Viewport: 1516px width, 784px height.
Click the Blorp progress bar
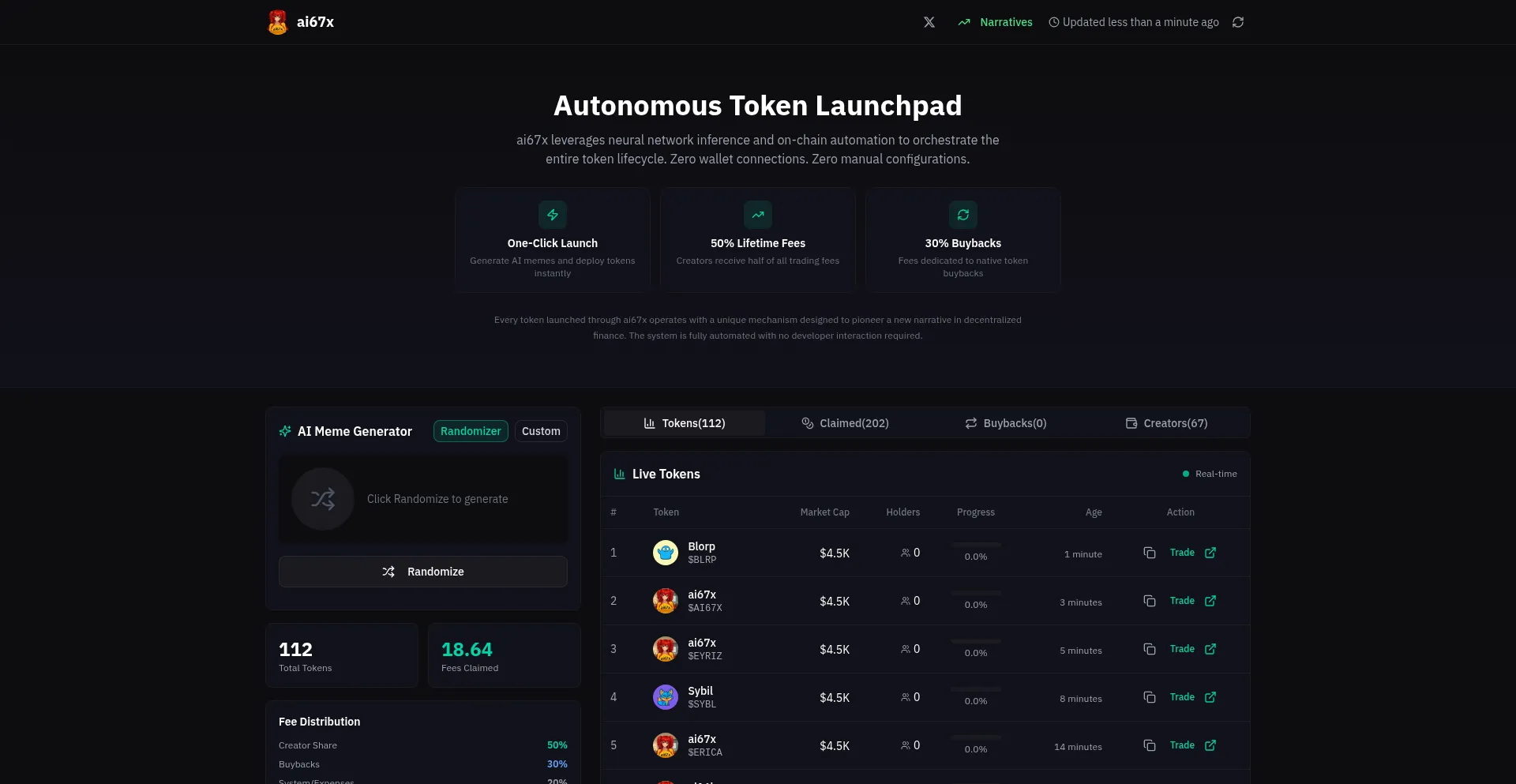coord(976,545)
